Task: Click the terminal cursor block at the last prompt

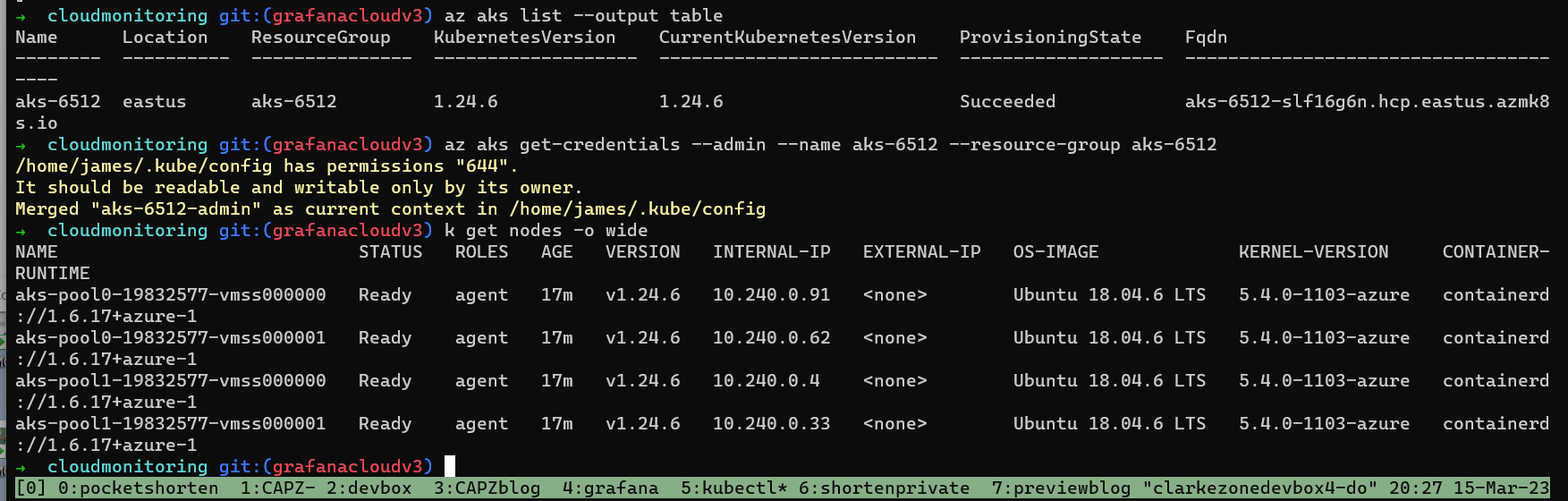Action: coord(450,466)
